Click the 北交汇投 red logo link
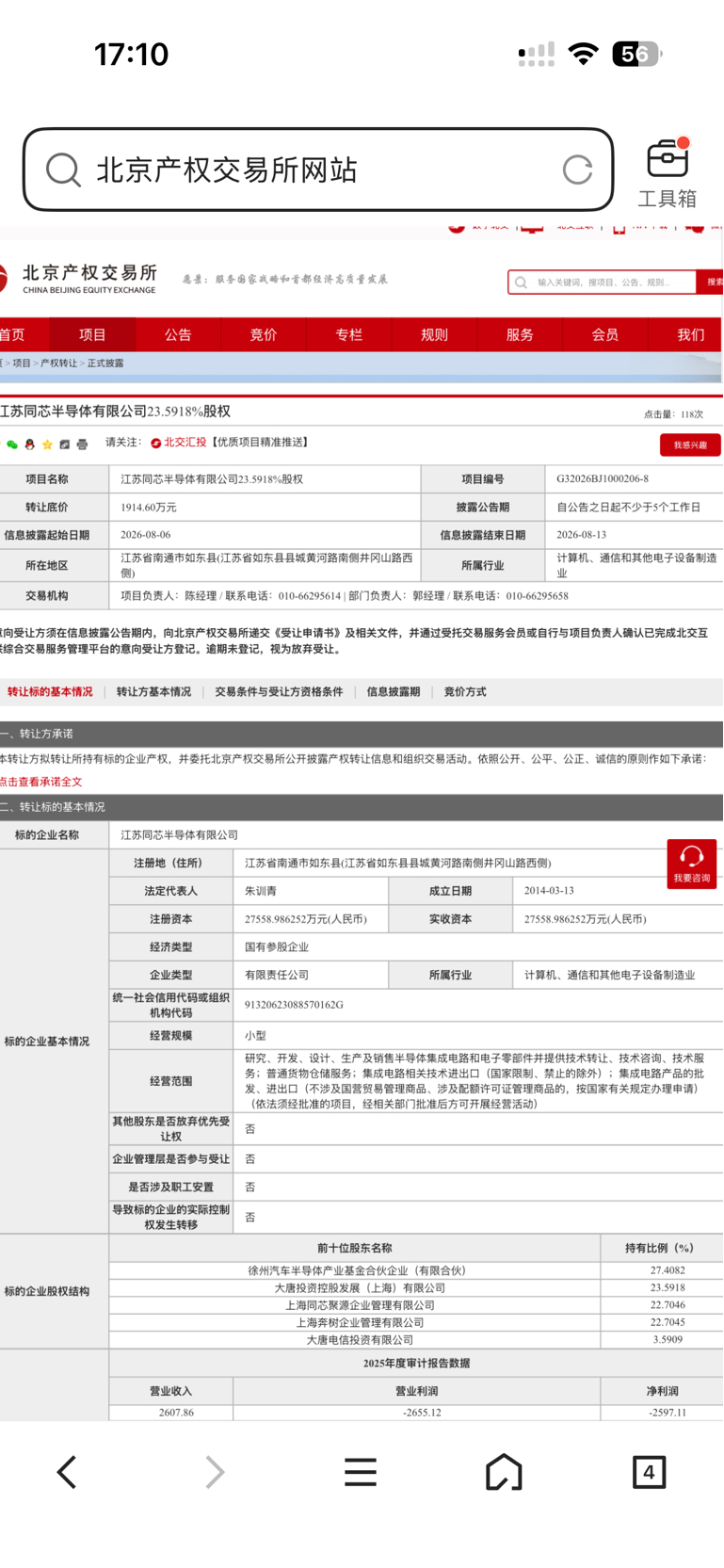Screen dimensions: 724x1568 [179, 443]
